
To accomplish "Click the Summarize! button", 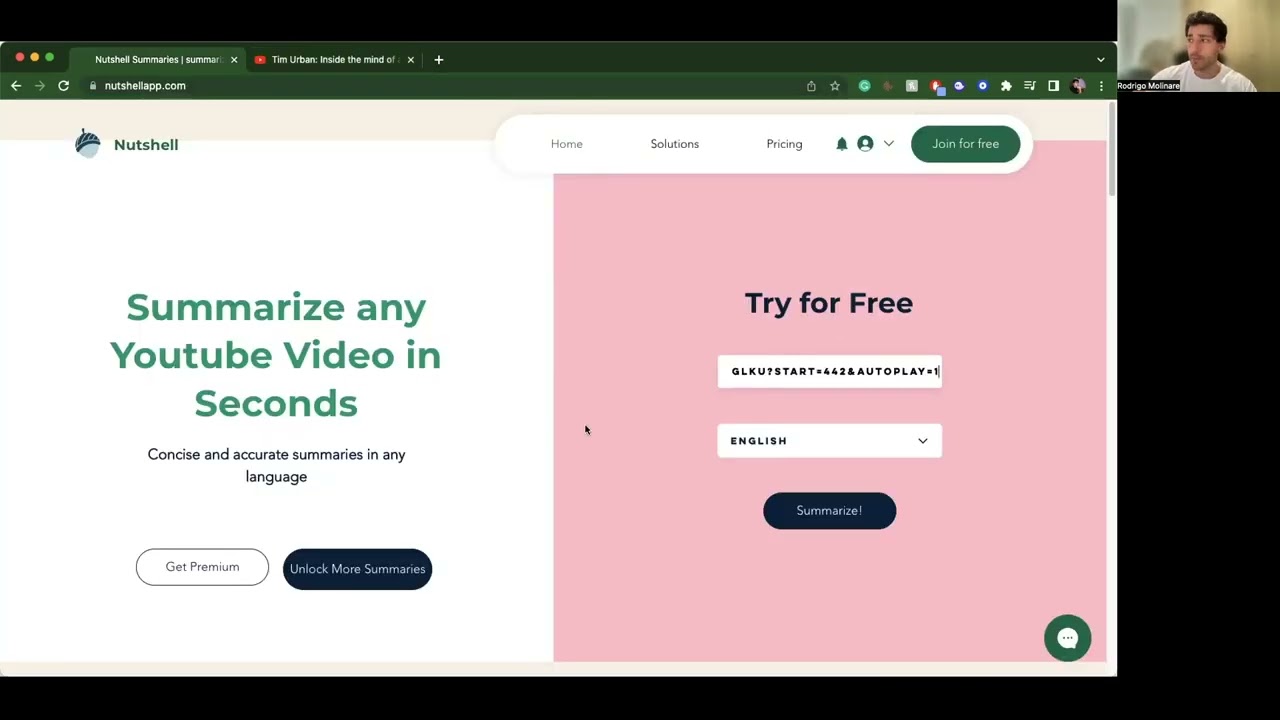I will [x=829, y=510].
